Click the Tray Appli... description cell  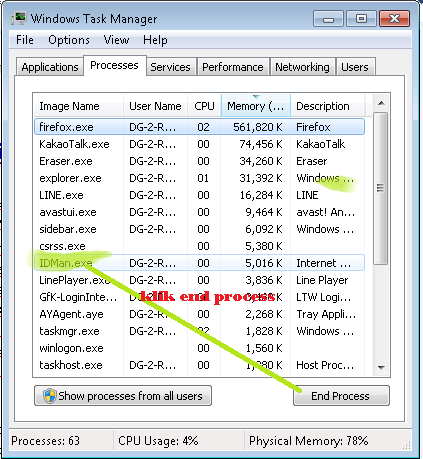point(326,314)
